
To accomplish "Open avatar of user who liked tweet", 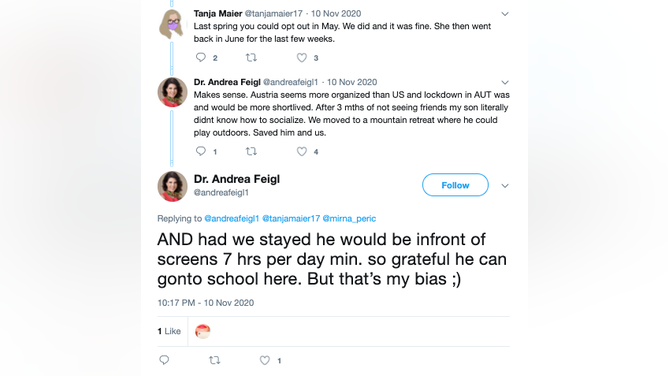I will tap(203, 331).
